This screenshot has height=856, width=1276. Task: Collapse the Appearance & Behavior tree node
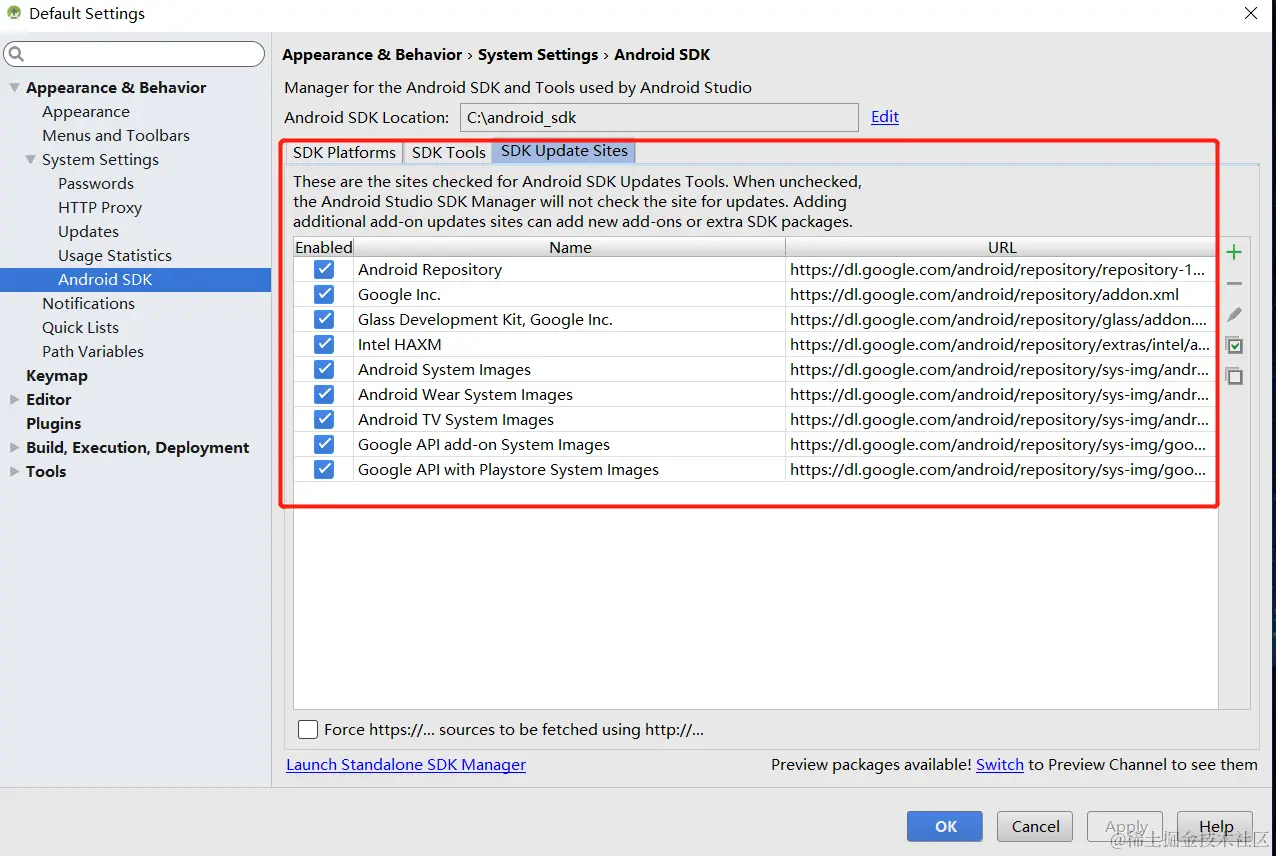click(x=14, y=88)
